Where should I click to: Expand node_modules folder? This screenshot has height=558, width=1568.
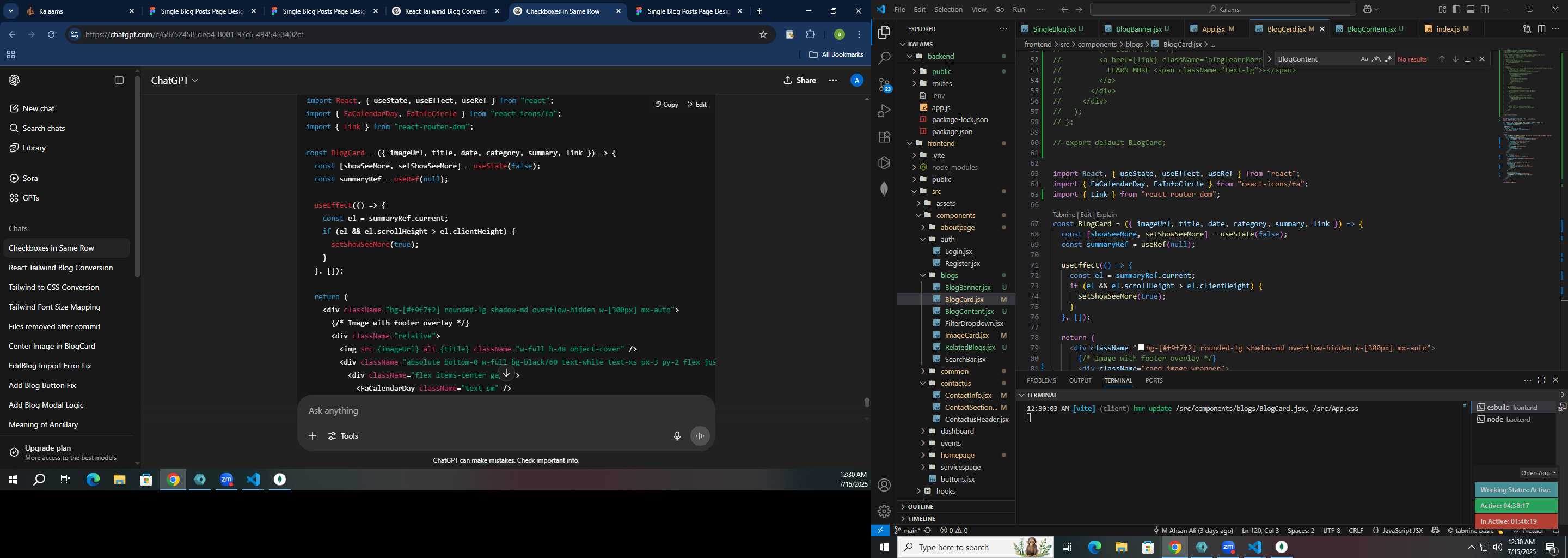coord(955,167)
